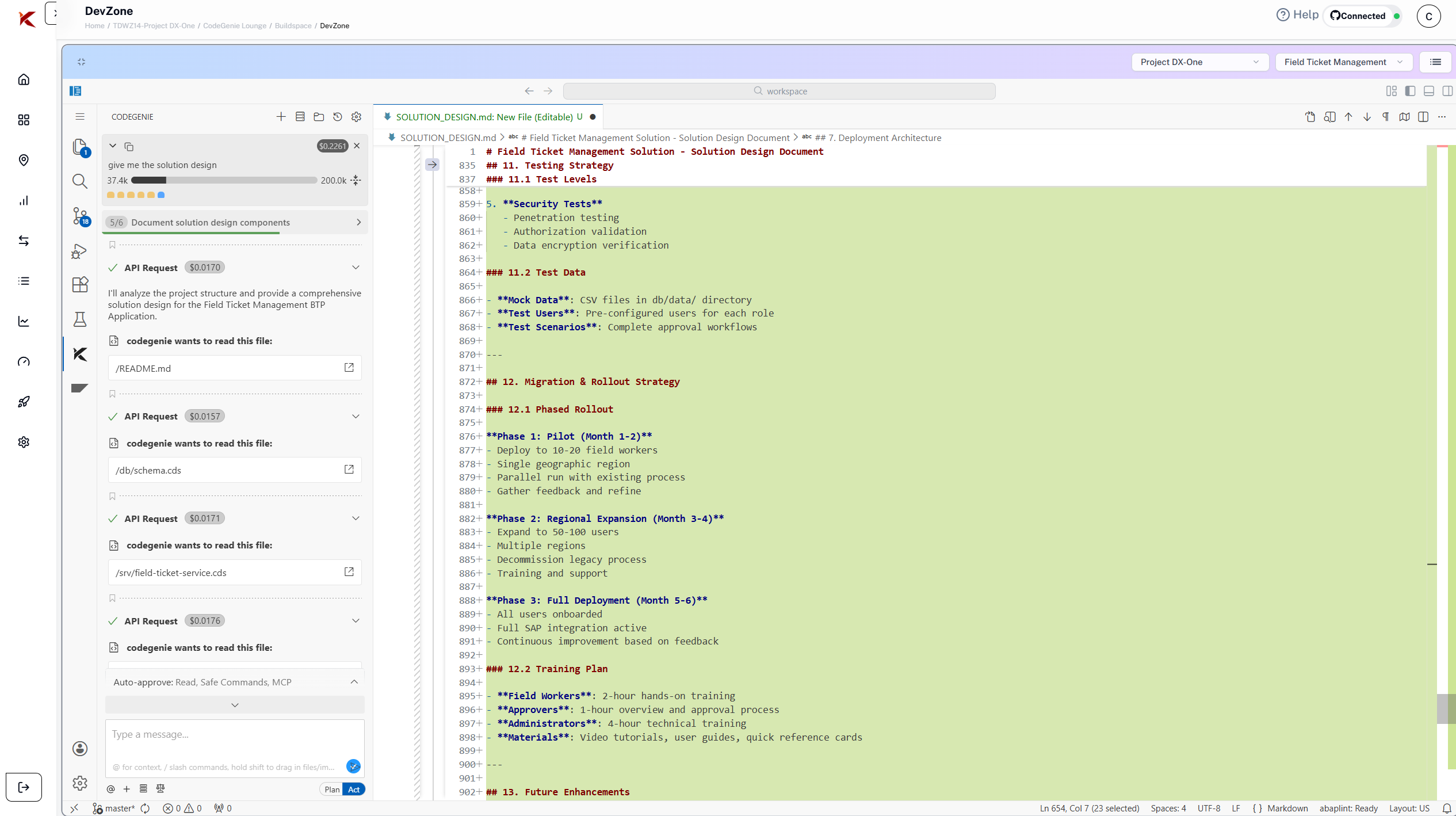Open the history icon in CodeGenie header

click(x=338, y=117)
